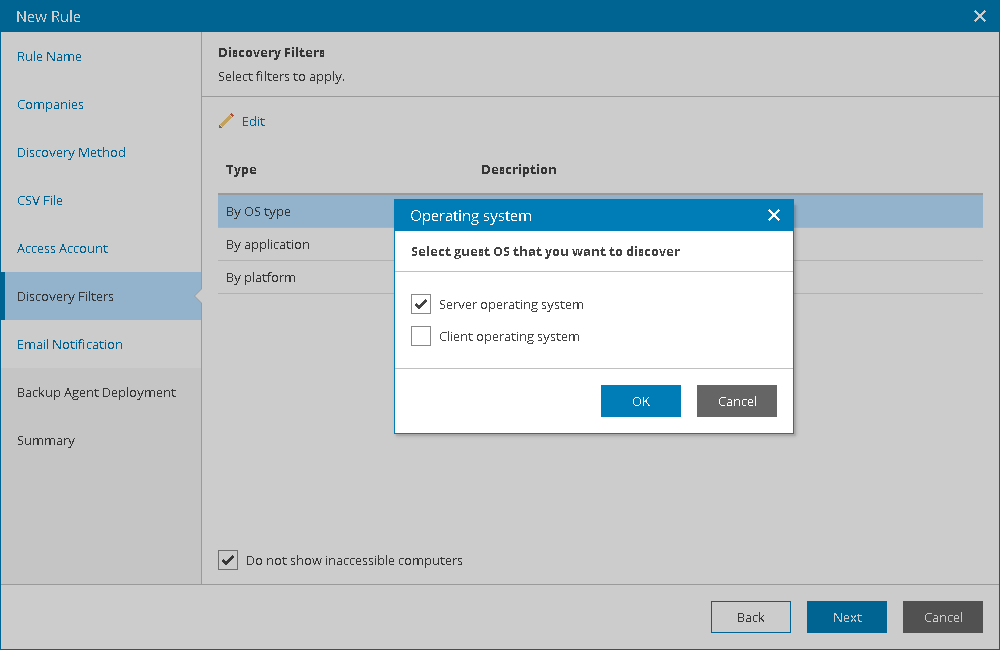Cancel the New Rule wizard

click(942, 617)
